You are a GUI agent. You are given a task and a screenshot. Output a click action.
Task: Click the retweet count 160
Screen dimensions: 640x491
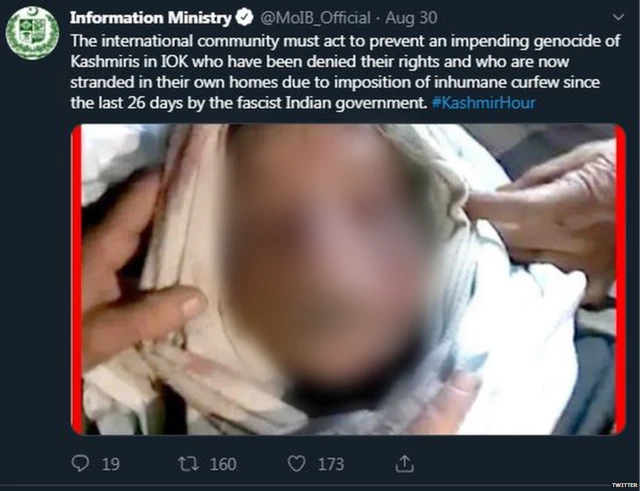[x=223, y=464]
